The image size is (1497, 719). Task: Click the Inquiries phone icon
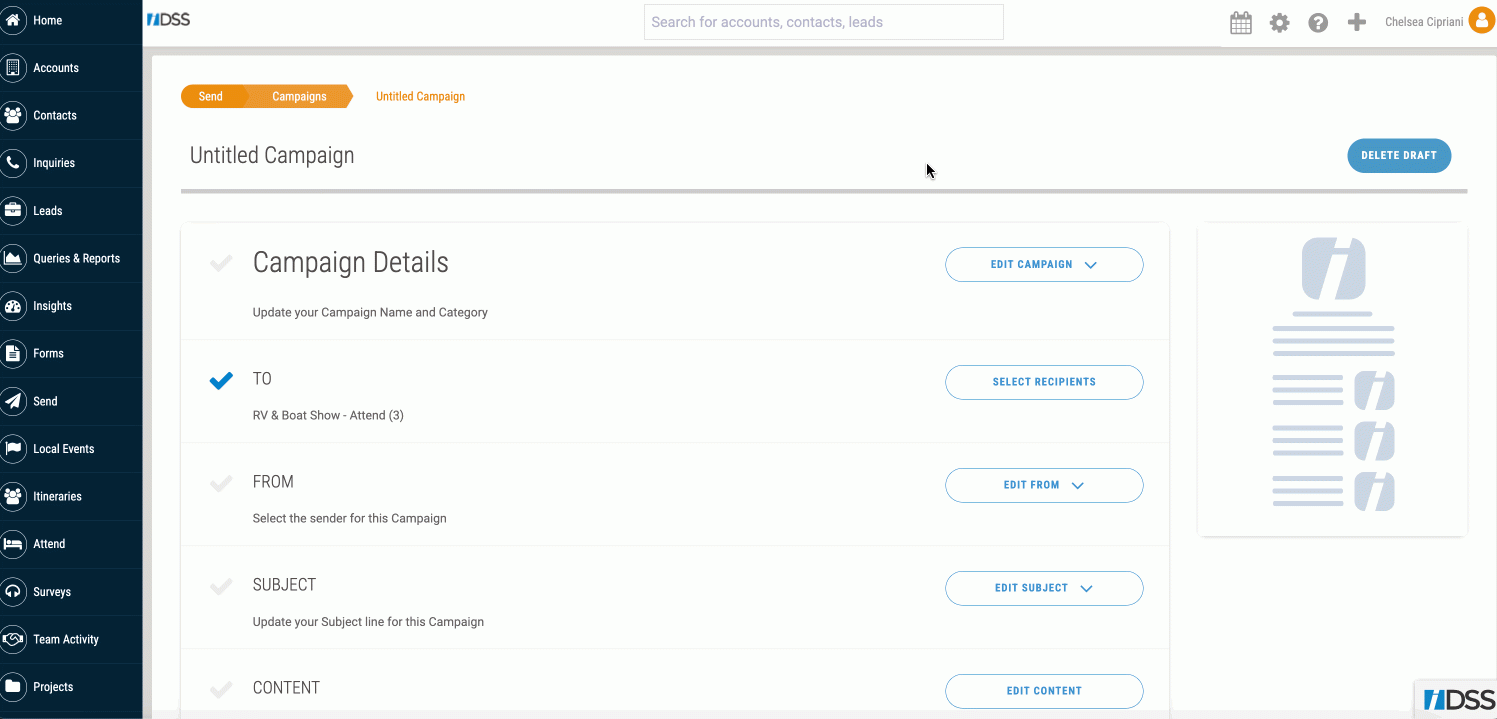(x=13, y=163)
